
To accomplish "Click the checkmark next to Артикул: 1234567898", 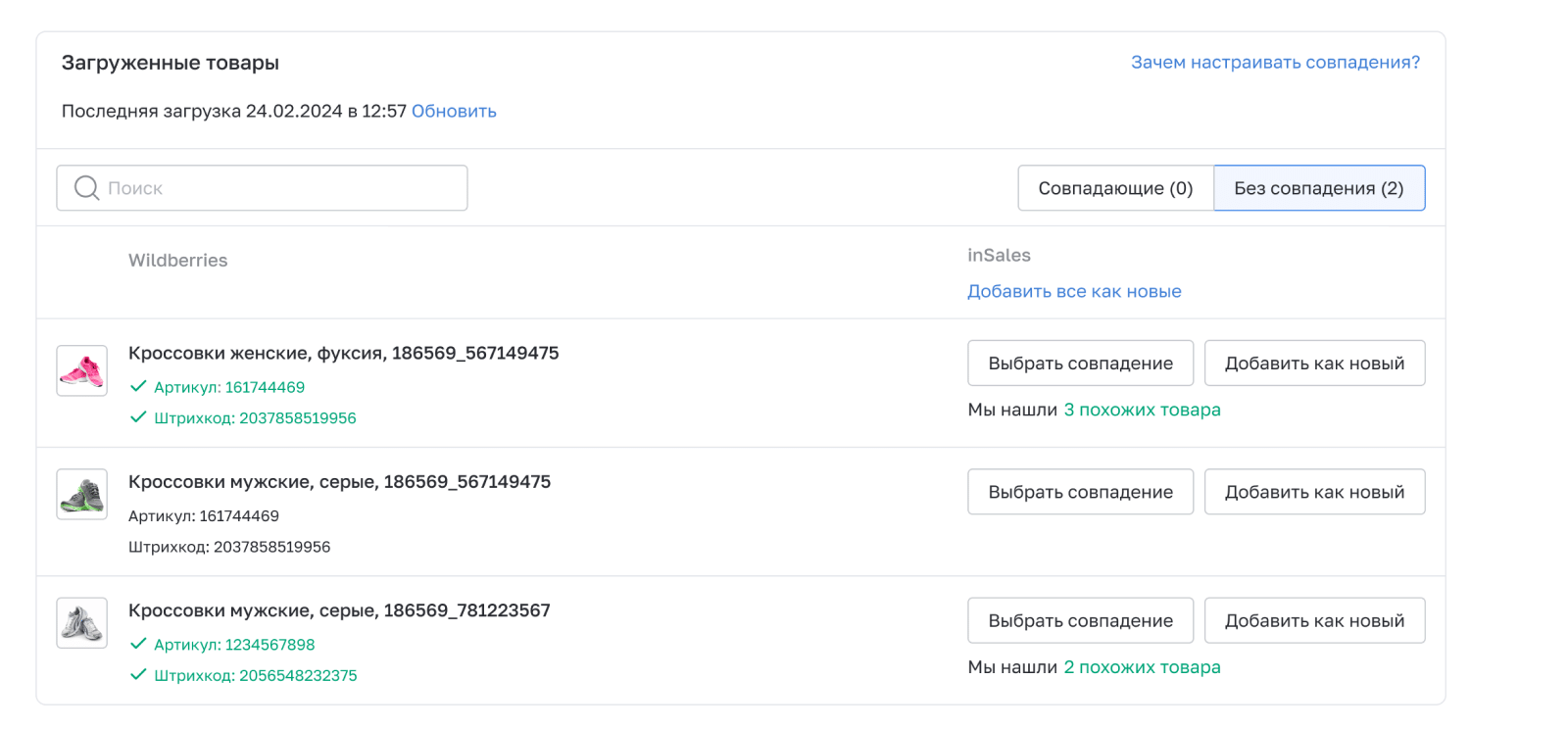I will click(138, 645).
